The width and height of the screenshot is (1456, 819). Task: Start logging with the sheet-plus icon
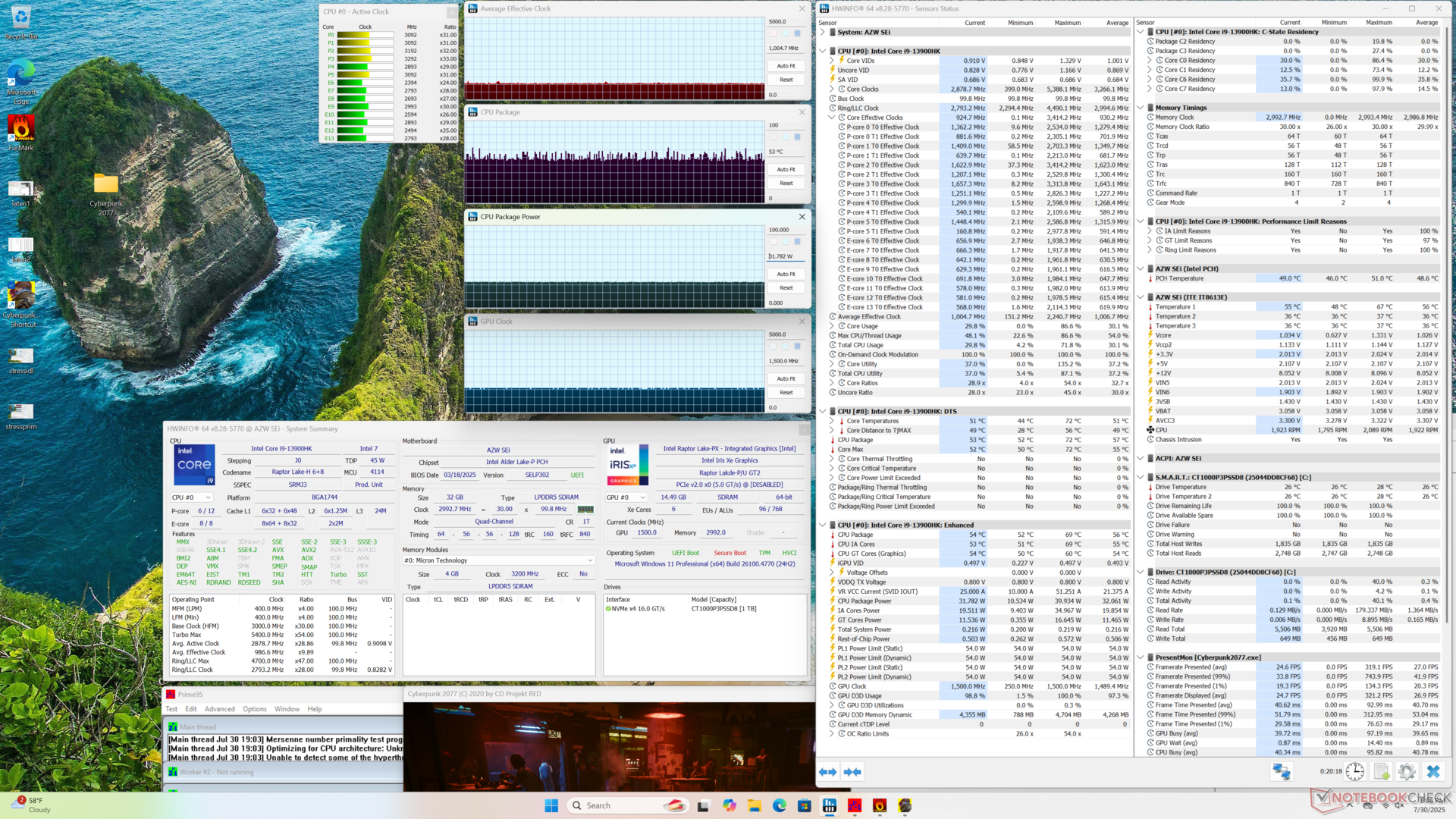(1382, 772)
